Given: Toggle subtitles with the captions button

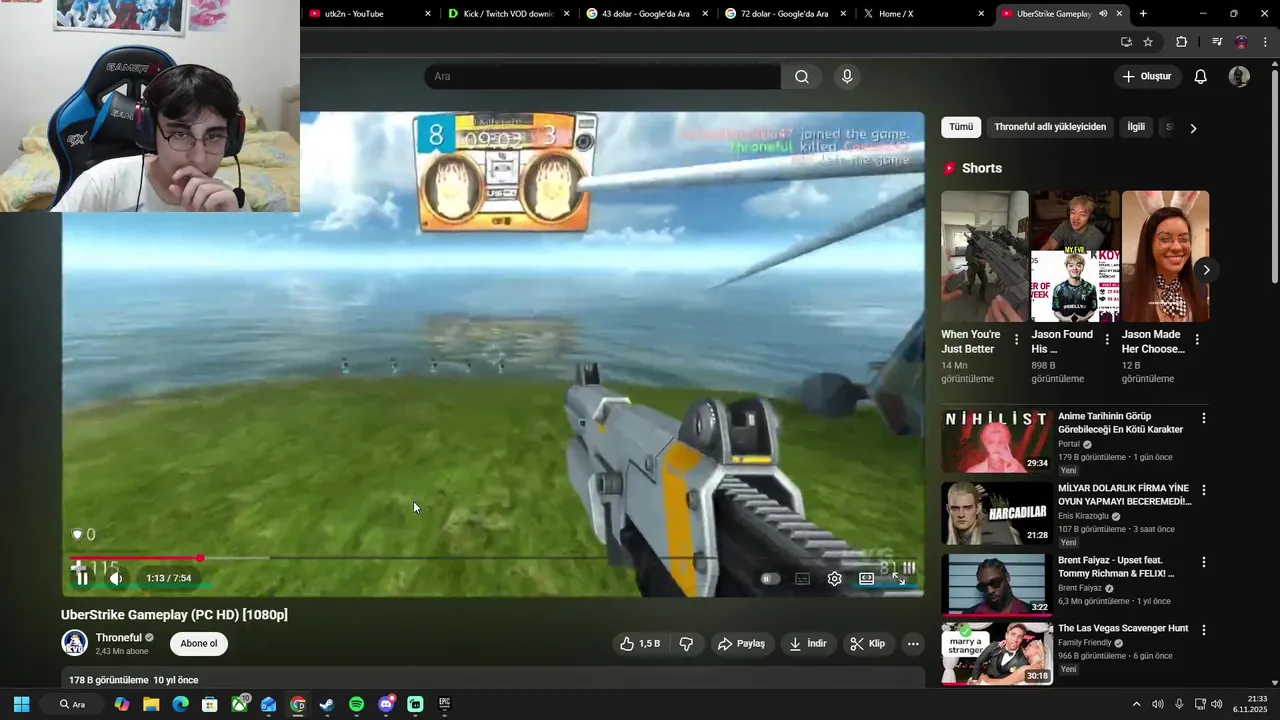Looking at the screenshot, I should point(802,578).
